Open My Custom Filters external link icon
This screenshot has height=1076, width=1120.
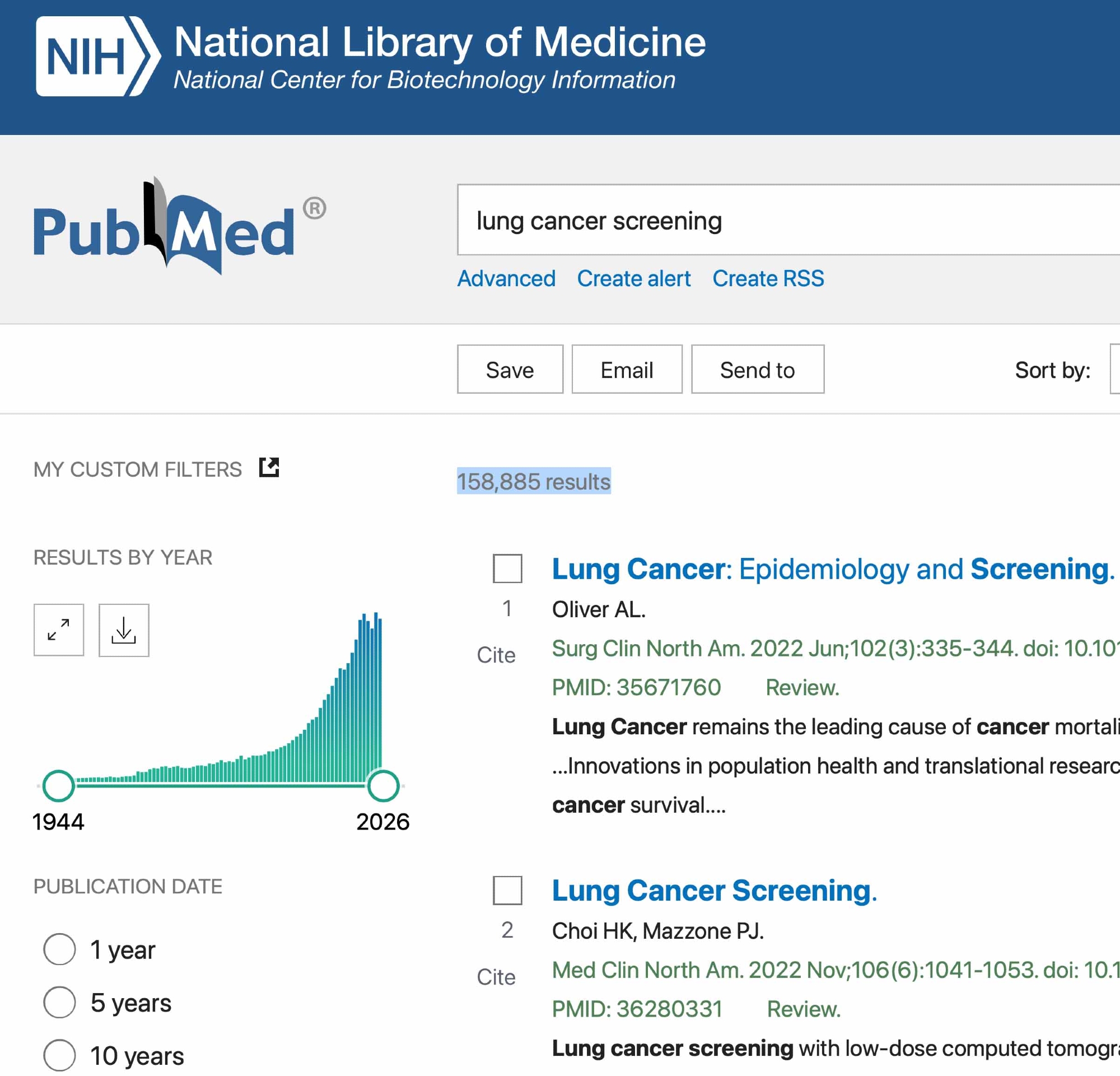(x=269, y=467)
